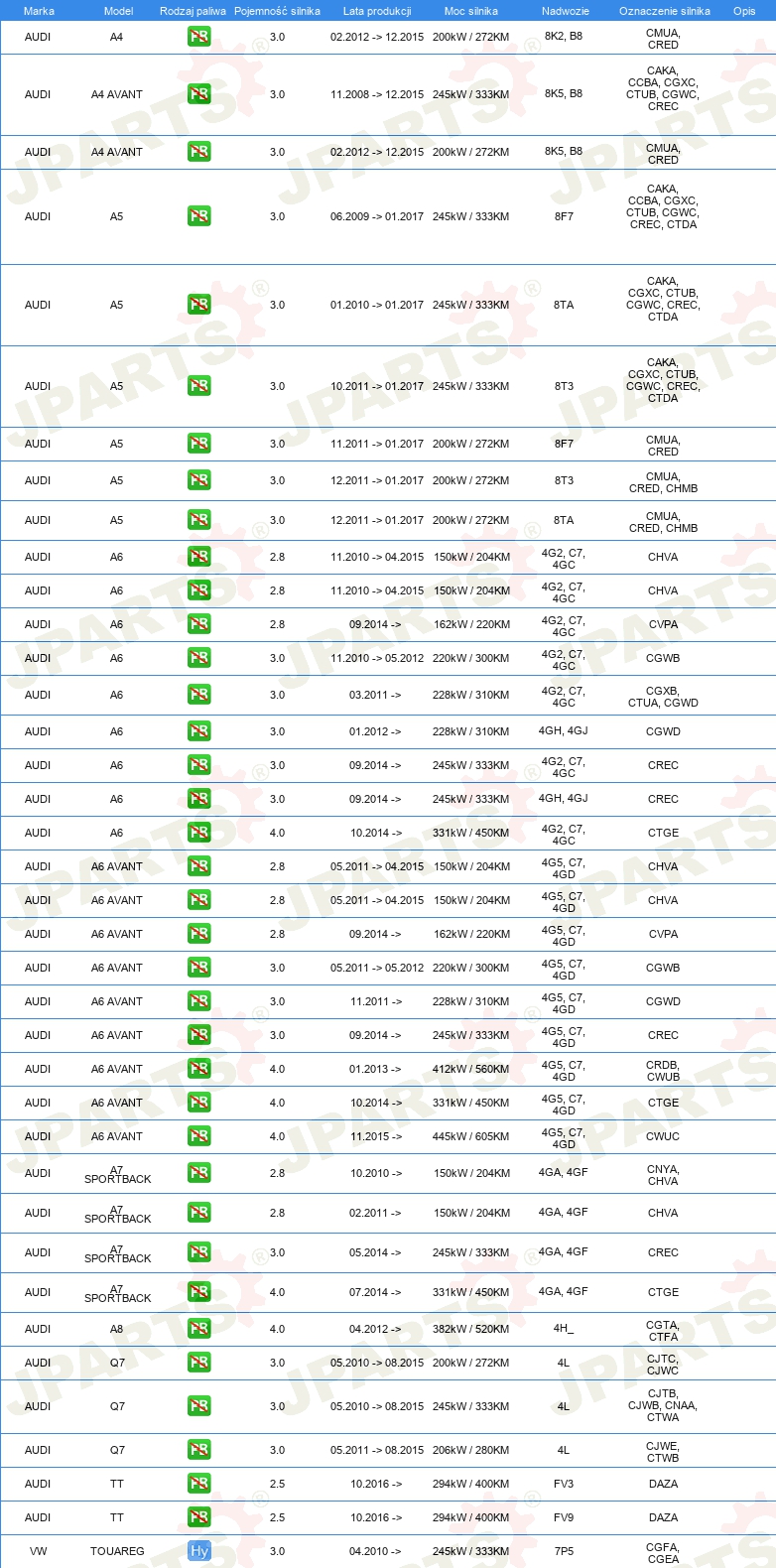This screenshot has width=776, height=1568.
Task: Click the body code 4H_ cell
Action: point(564,1329)
